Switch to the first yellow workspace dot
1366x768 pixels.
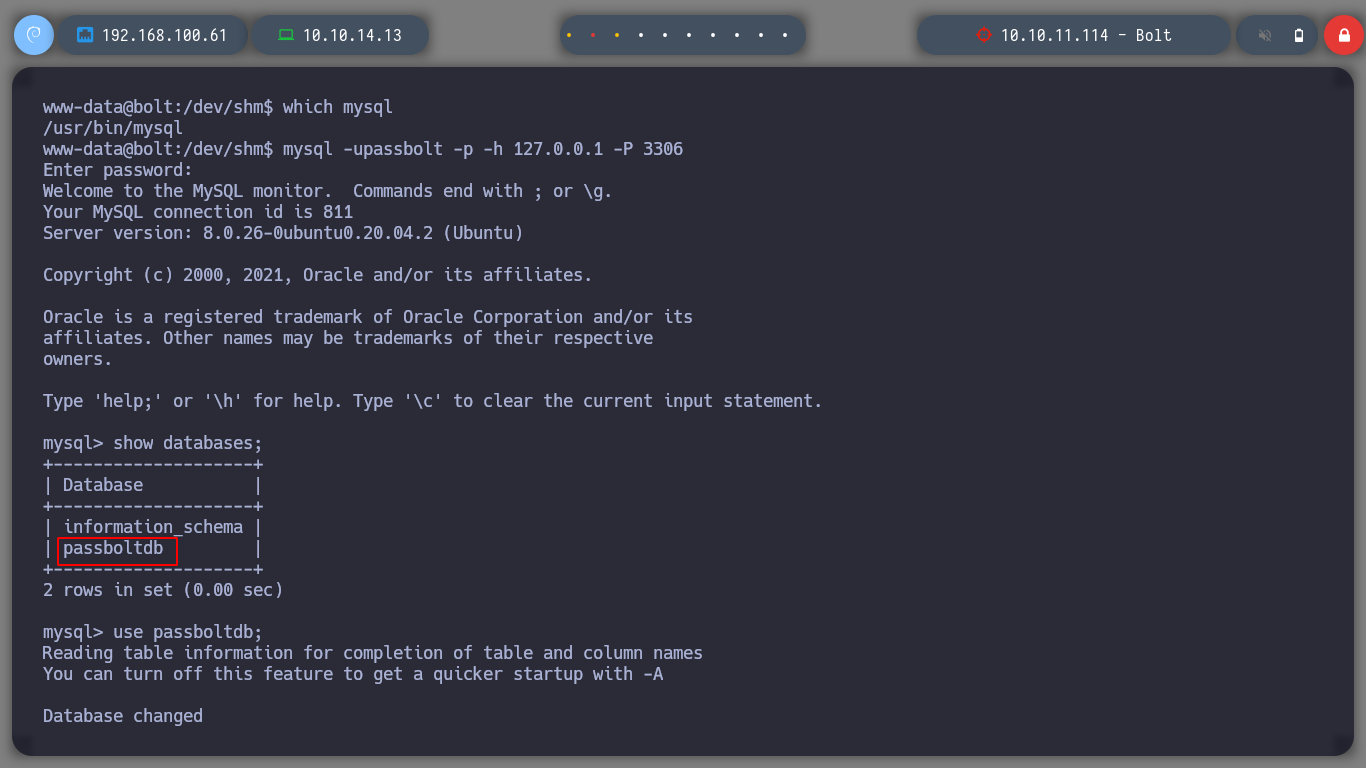coord(569,35)
